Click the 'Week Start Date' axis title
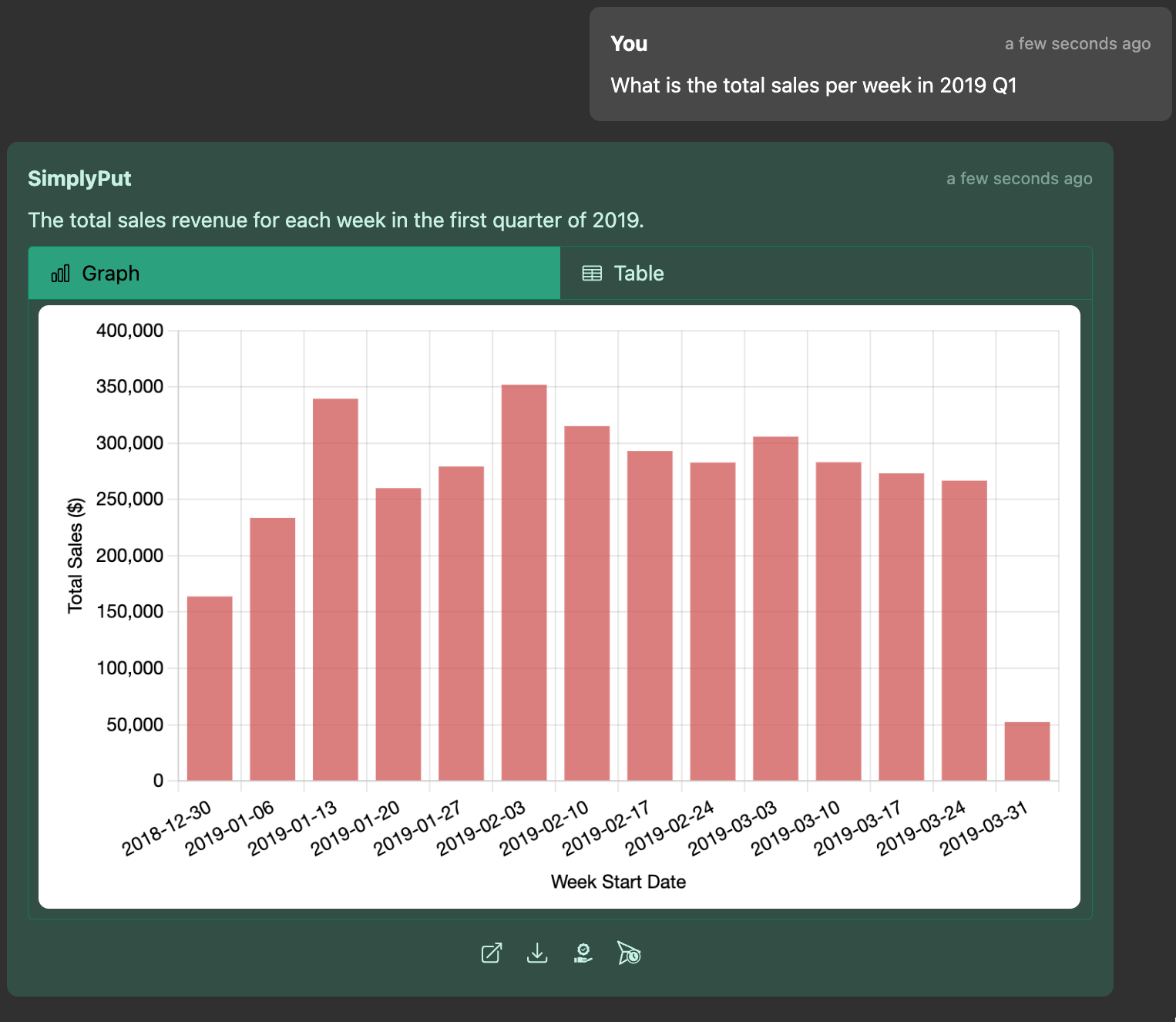 pos(618,882)
